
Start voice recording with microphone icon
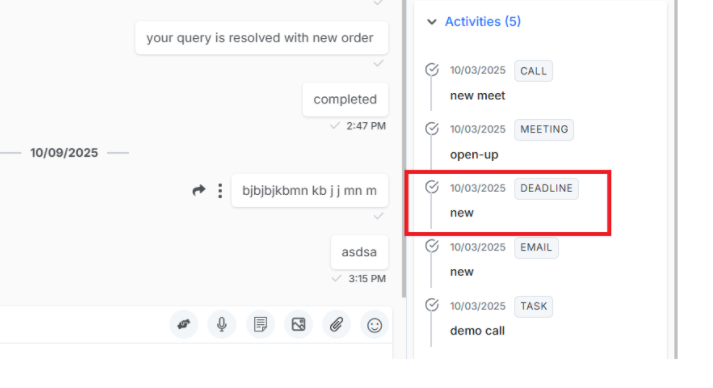tap(222, 324)
